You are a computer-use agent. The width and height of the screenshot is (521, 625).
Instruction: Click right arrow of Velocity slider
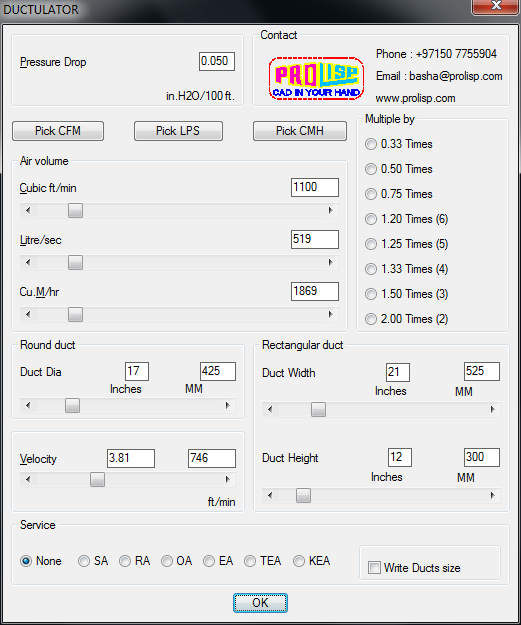[x=228, y=480]
